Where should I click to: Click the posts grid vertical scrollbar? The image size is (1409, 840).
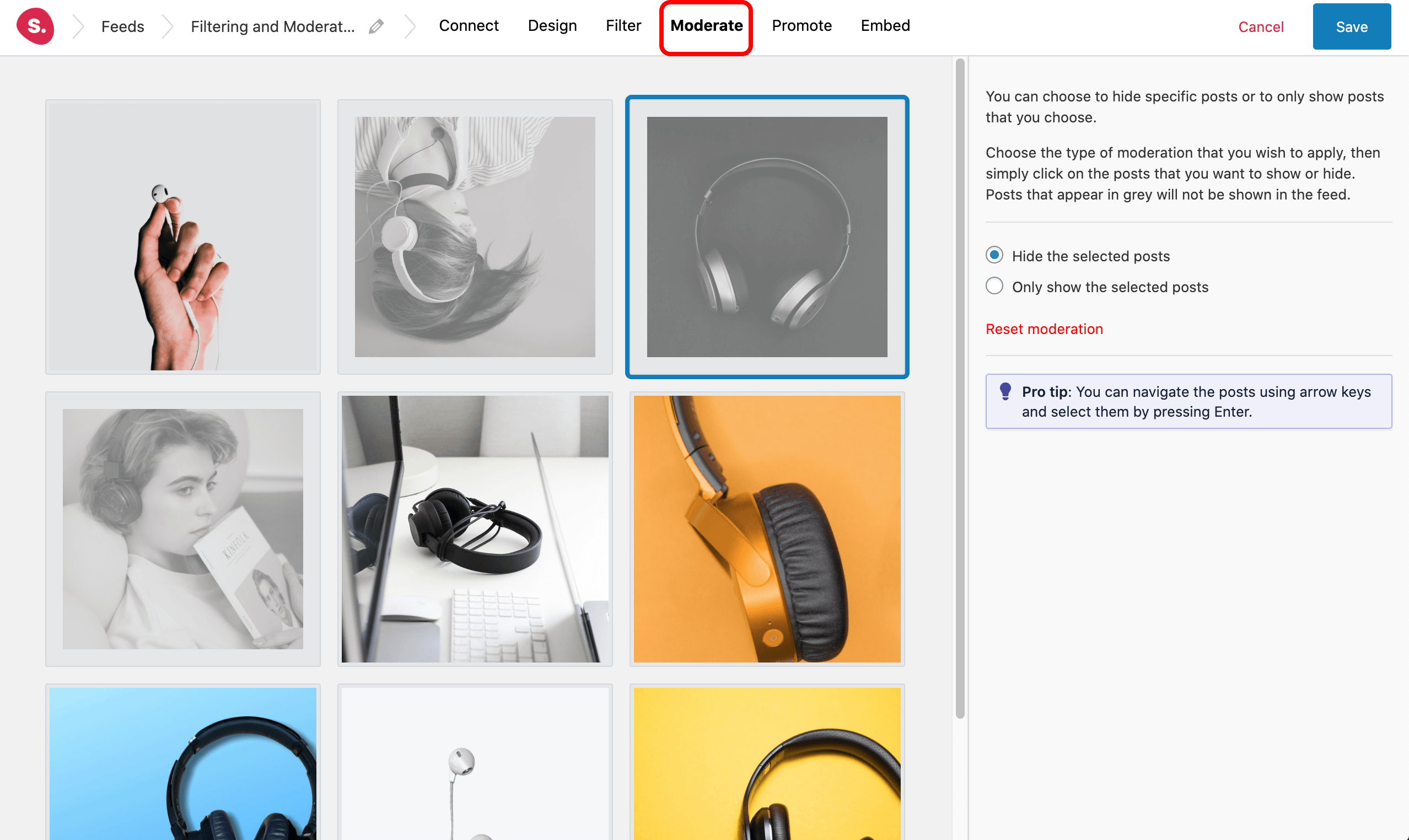[x=960, y=388]
